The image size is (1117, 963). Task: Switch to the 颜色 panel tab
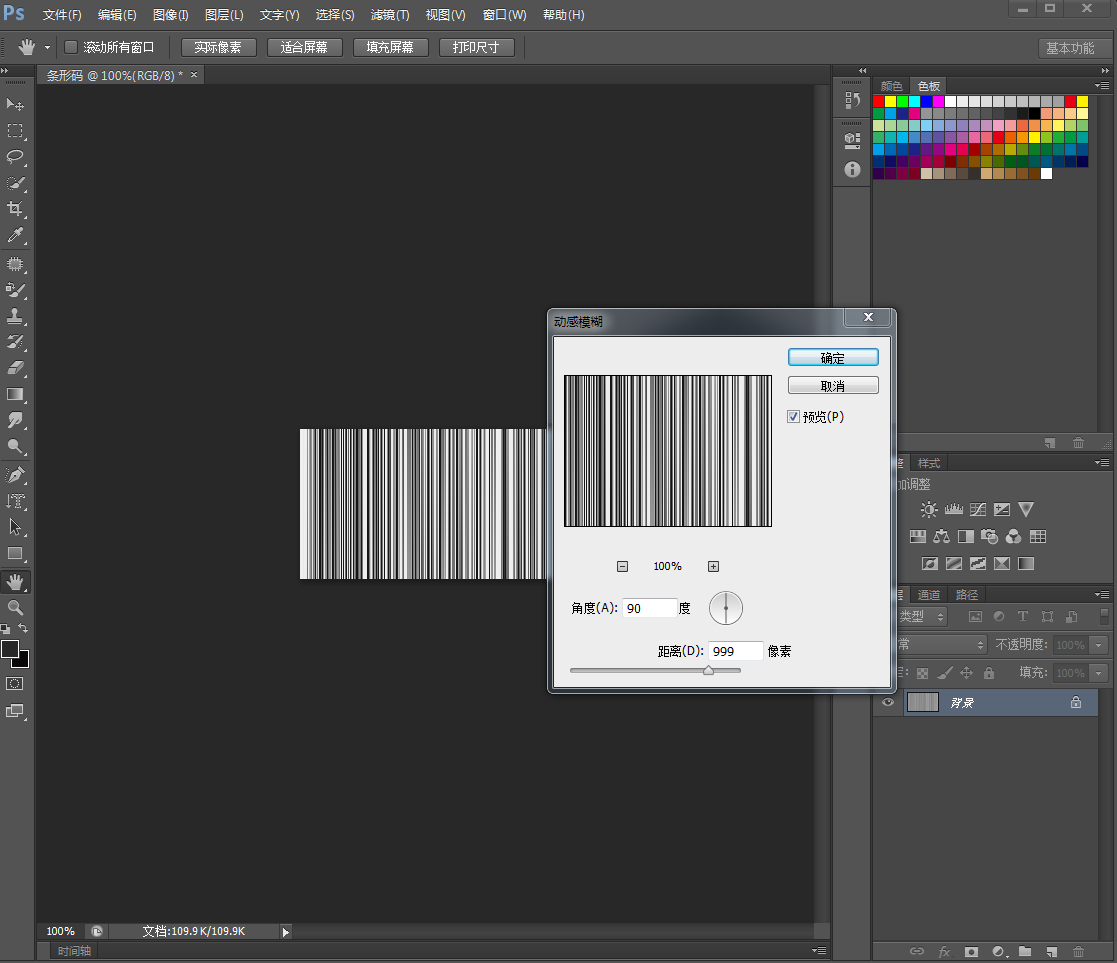tap(891, 87)
